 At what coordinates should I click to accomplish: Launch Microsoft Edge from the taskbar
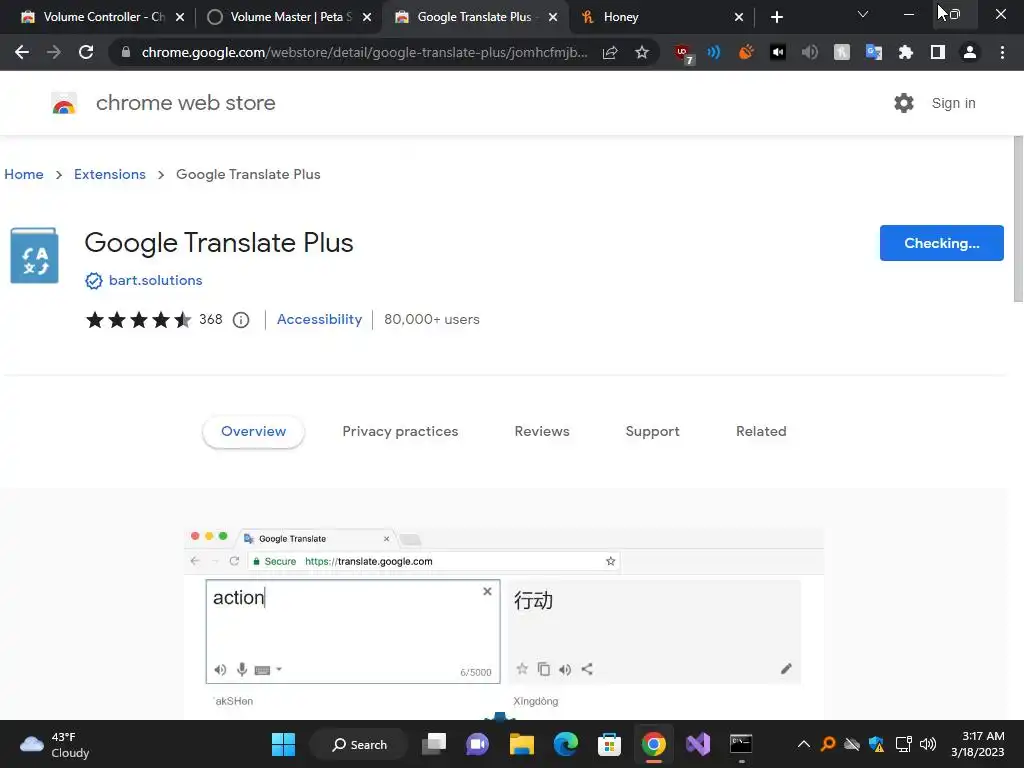pos(566,744)
